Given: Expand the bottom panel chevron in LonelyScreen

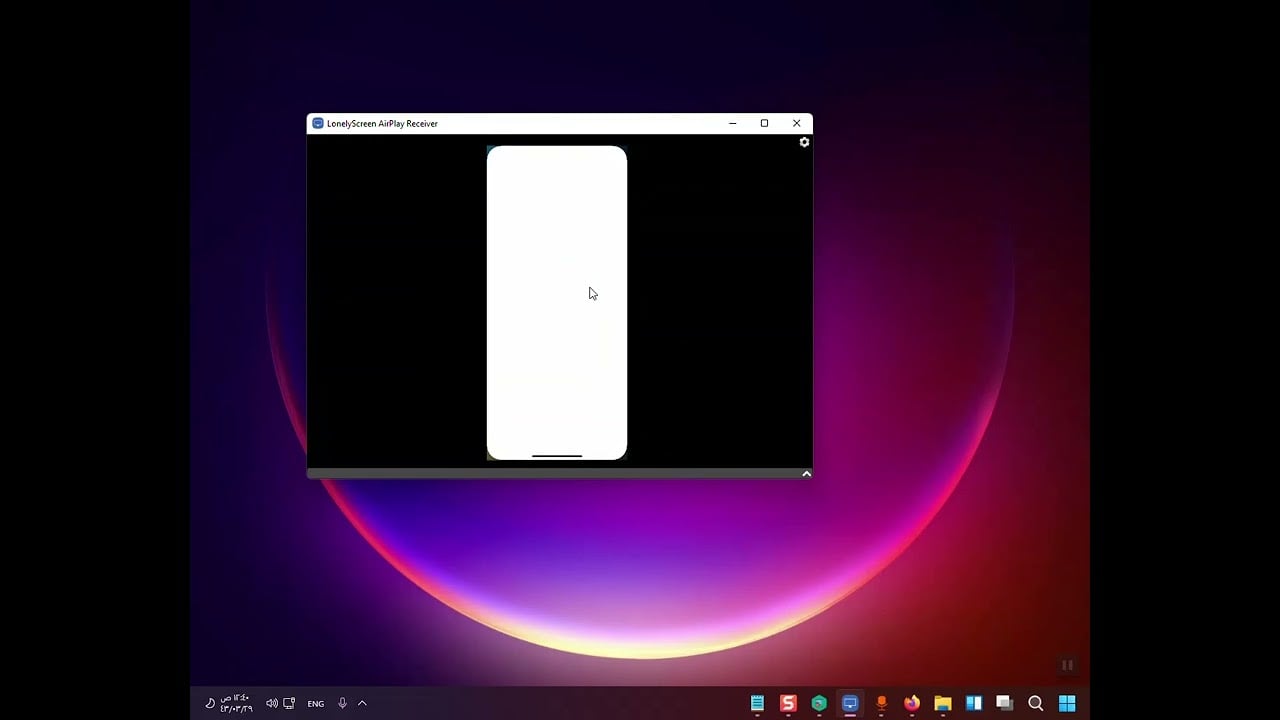Looking at the screenshot, I should (x=806, y=474).
